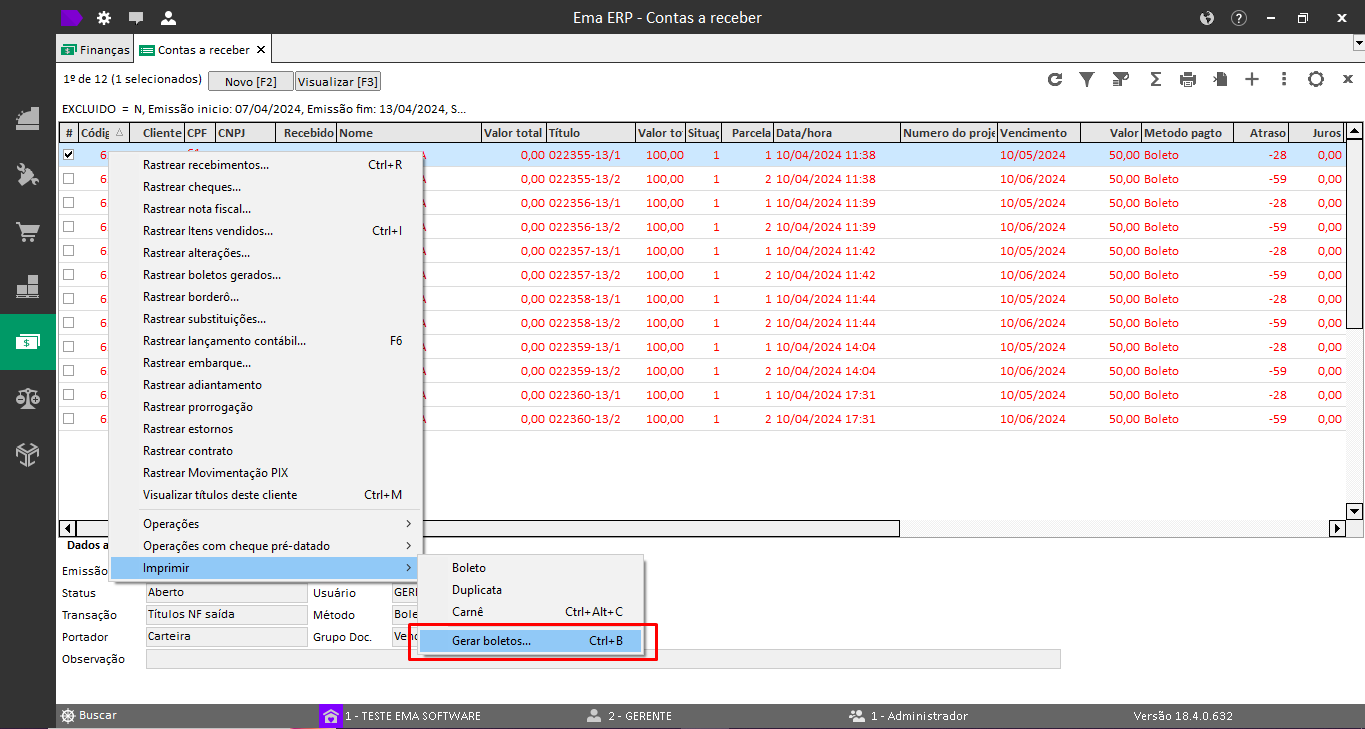This screenshot has height=729, width=1365.
Task: Click the Observação input field
Action: click(603, 659)
